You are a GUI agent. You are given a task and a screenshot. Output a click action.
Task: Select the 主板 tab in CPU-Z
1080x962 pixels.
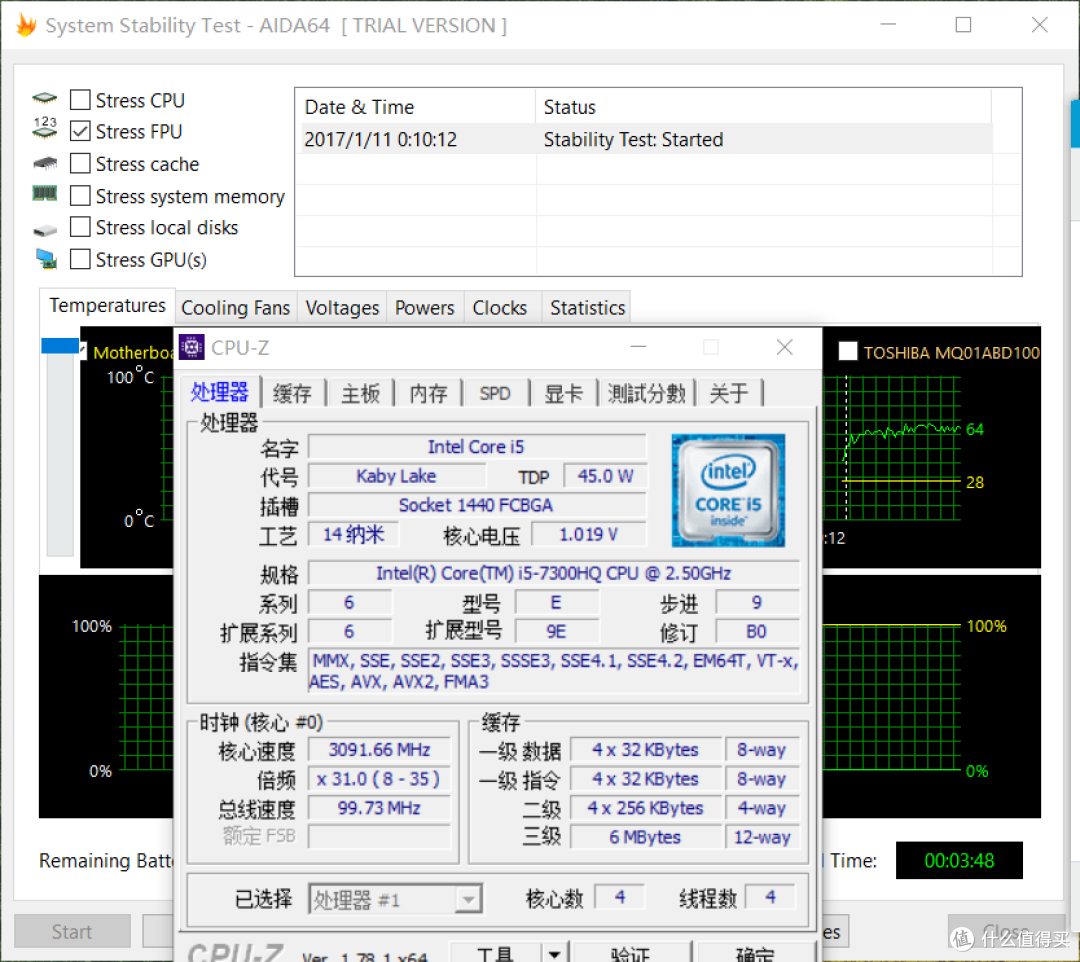click(x=360, y=394)
